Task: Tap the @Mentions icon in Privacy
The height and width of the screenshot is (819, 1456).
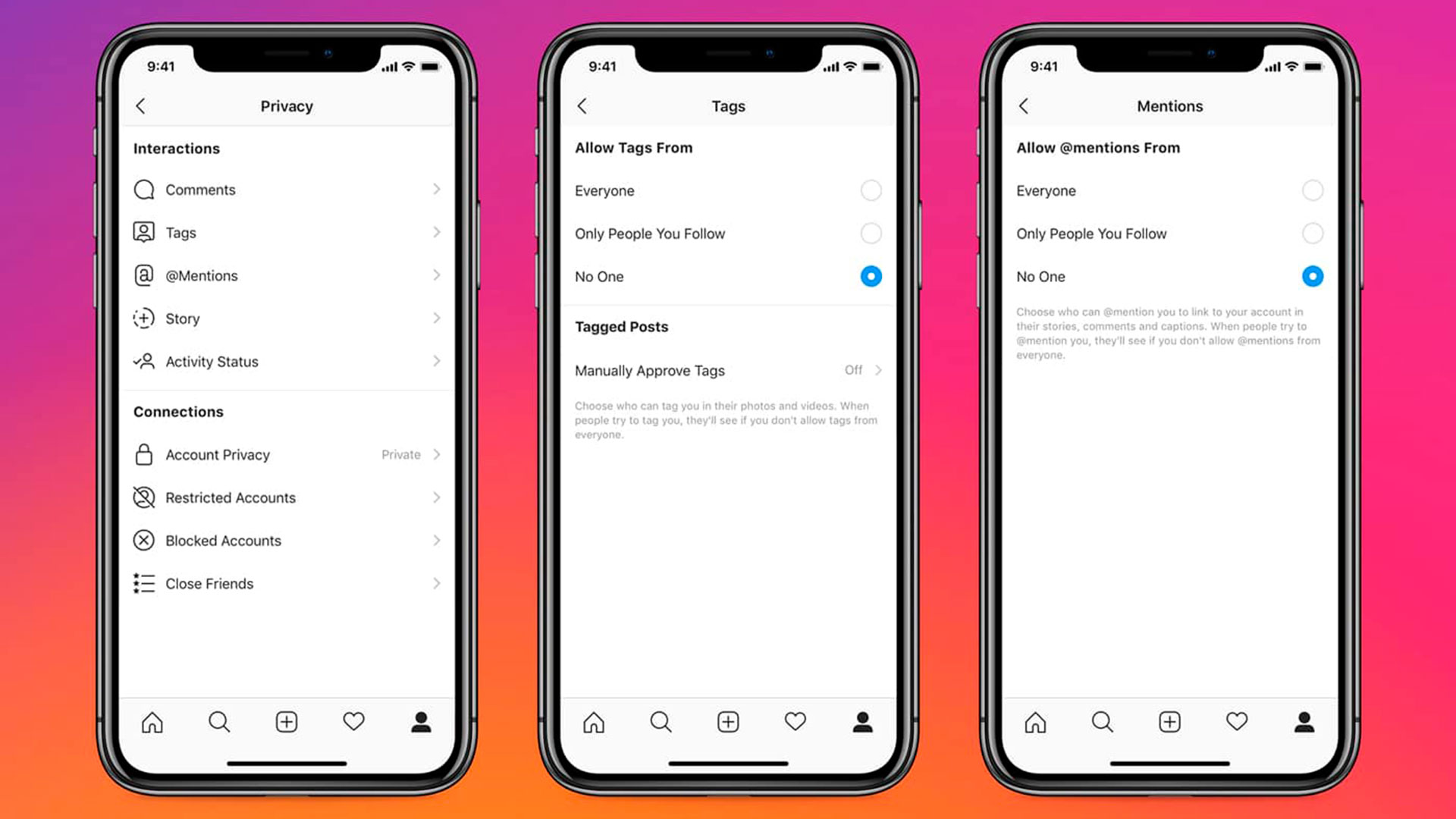Action: (x=143, y=275)
